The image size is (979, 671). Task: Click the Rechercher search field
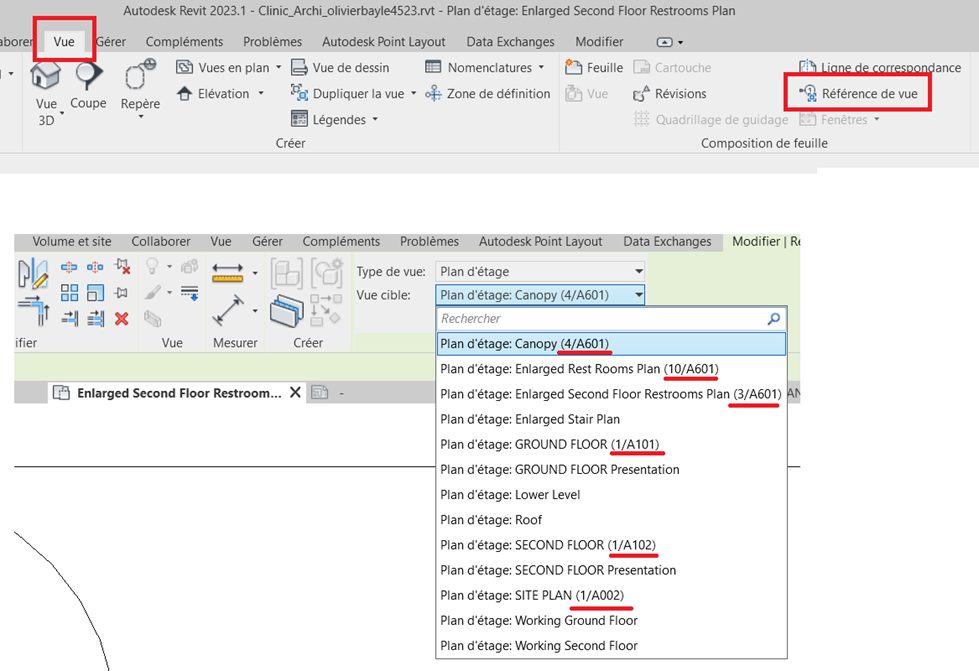click(x=611, y=319)
